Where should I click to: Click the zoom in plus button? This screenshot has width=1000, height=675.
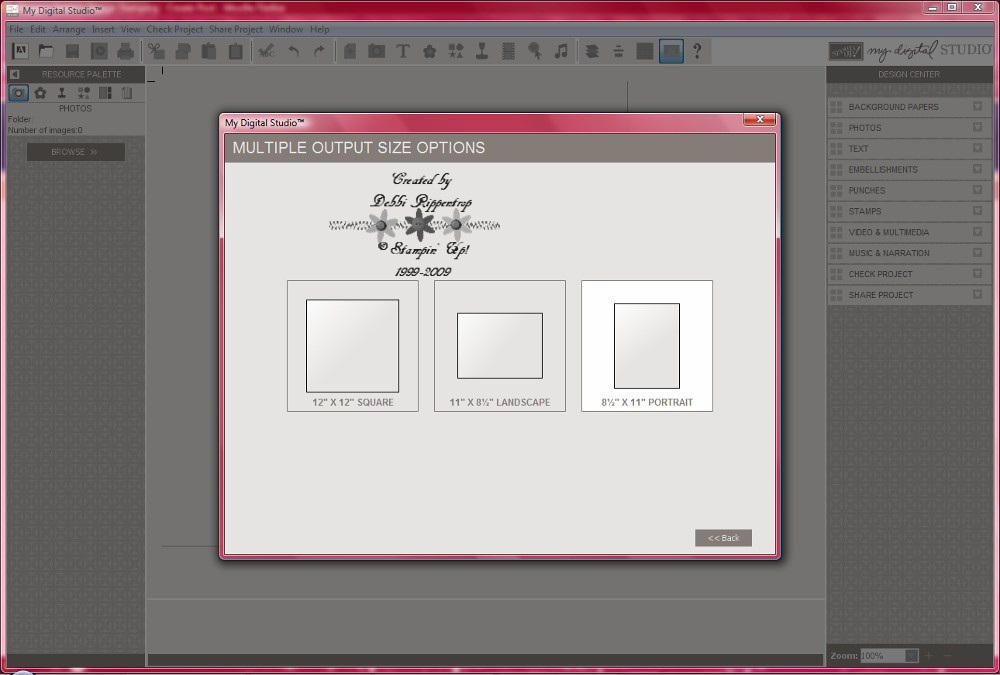tap(929, 656)
